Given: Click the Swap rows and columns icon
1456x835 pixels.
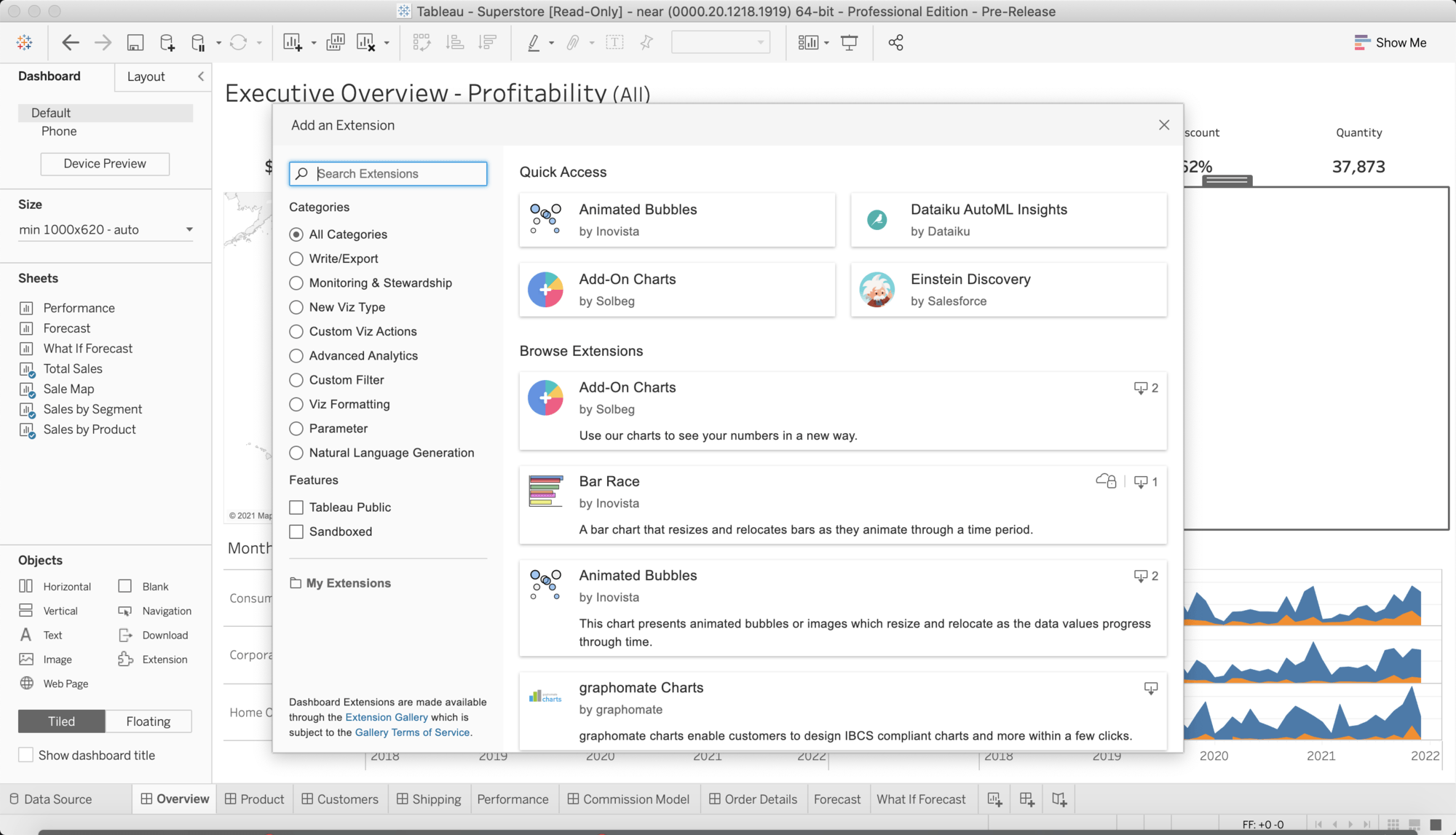Looking at the screenshot, I should coord(422,42).
